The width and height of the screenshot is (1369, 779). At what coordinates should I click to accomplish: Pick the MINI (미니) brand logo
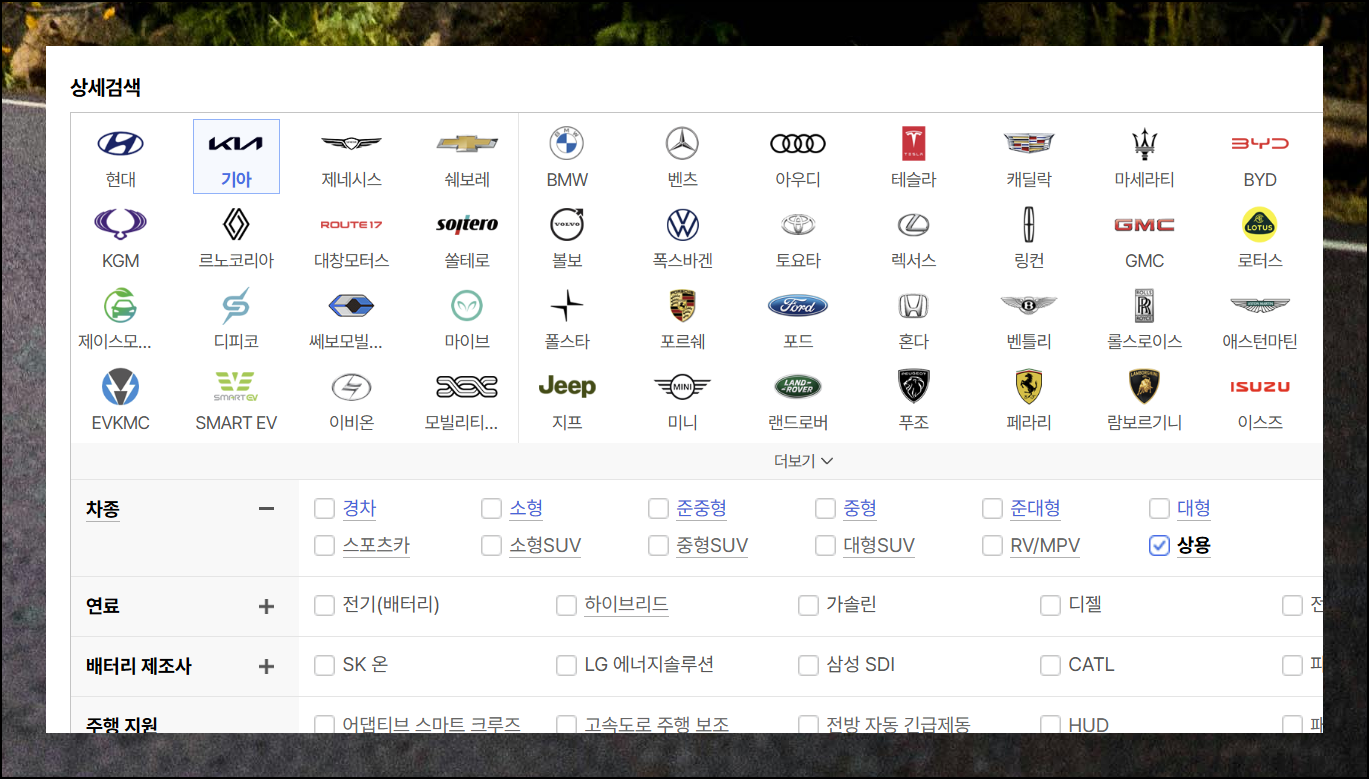pos(682,386)
